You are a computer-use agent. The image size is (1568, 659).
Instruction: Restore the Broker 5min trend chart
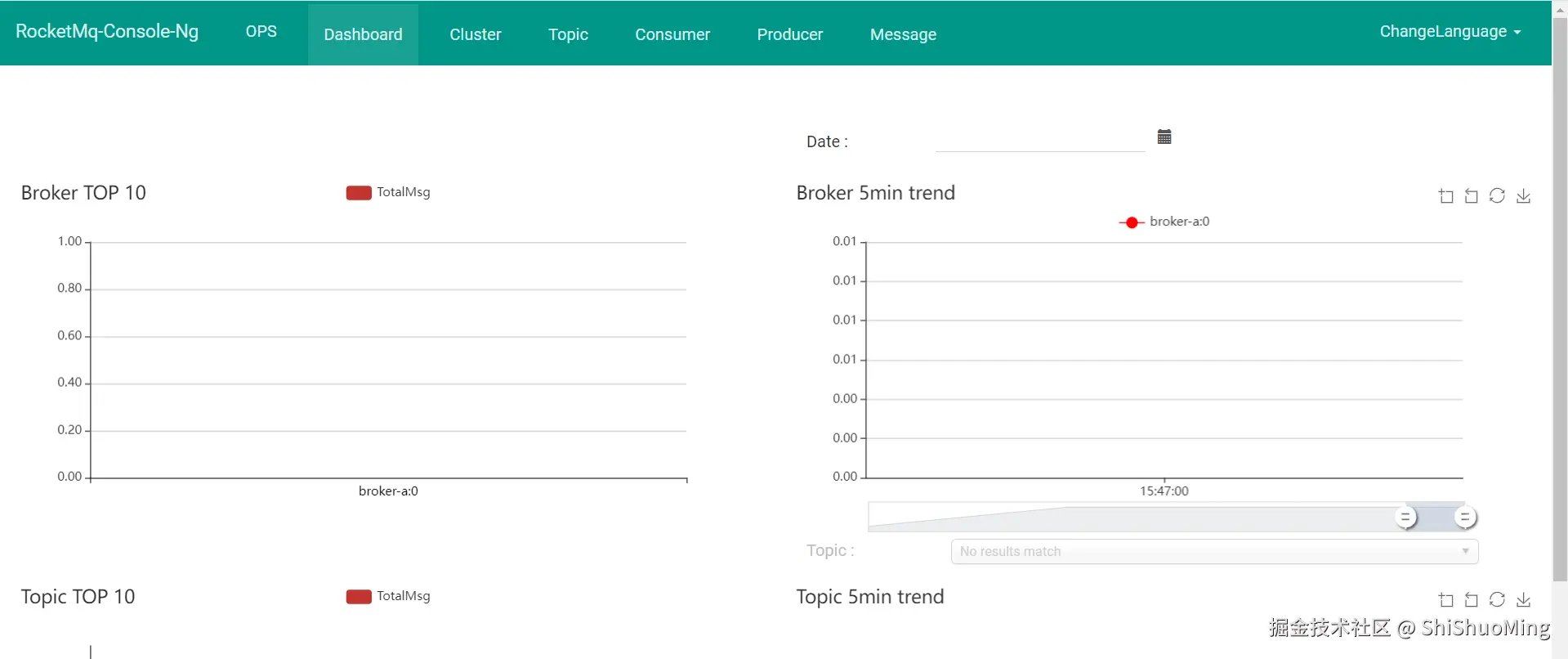point(1497,196)
